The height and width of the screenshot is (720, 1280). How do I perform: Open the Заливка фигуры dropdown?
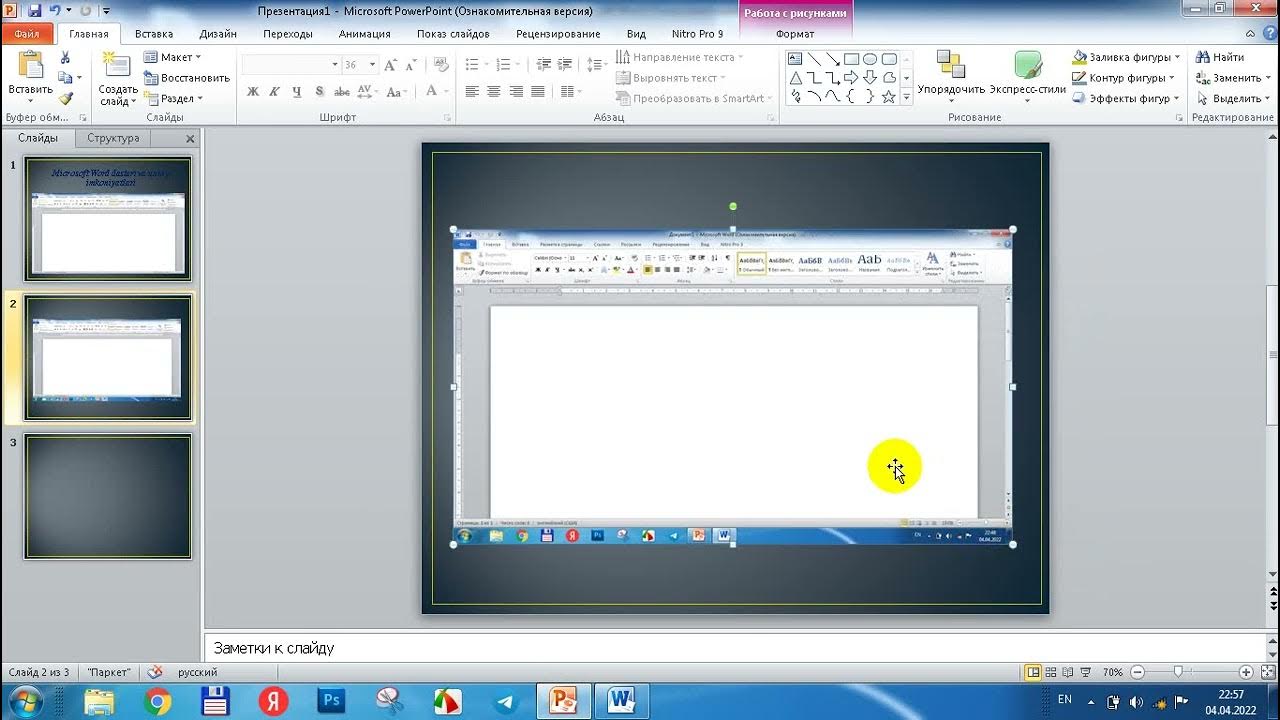tap(1126, 58)
